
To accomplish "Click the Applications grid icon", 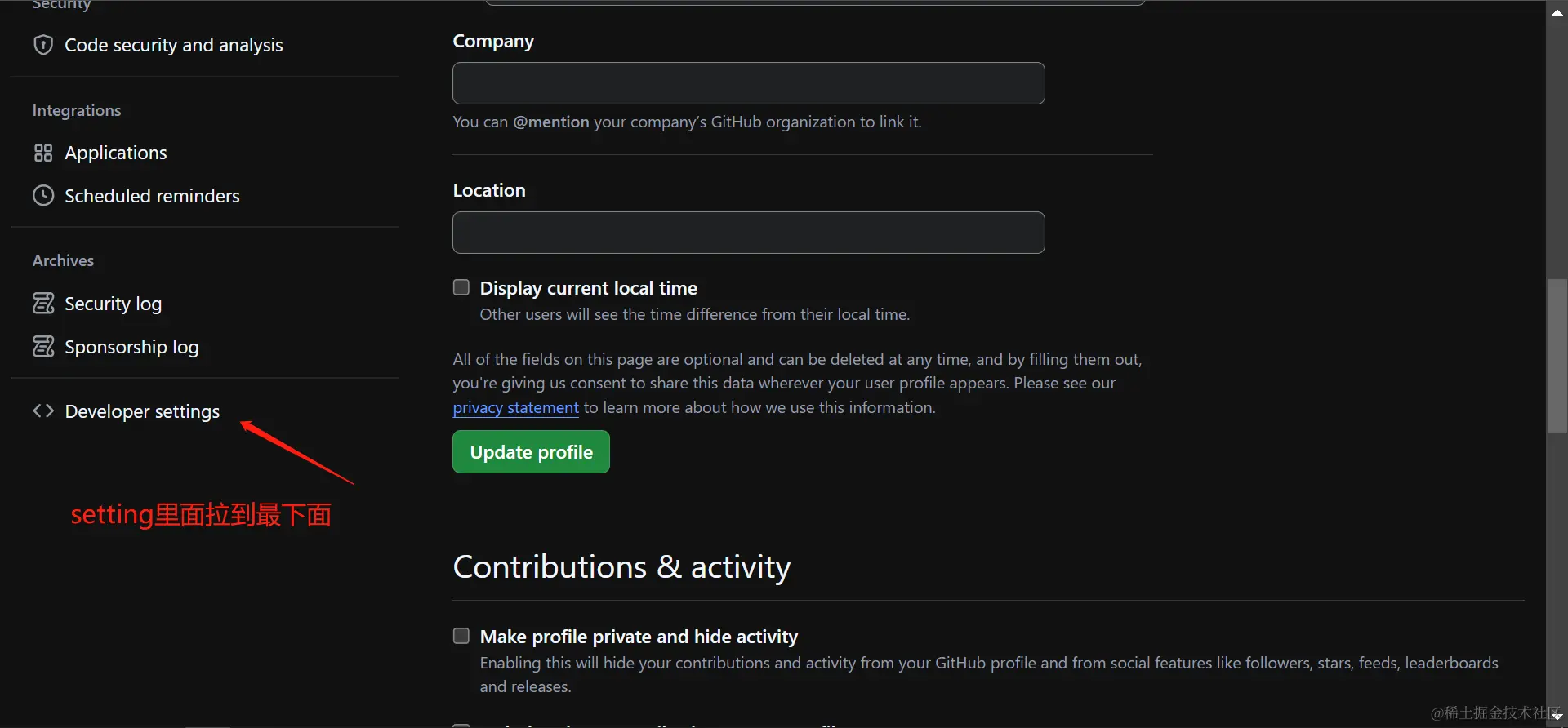I will (x=43, y=153).
